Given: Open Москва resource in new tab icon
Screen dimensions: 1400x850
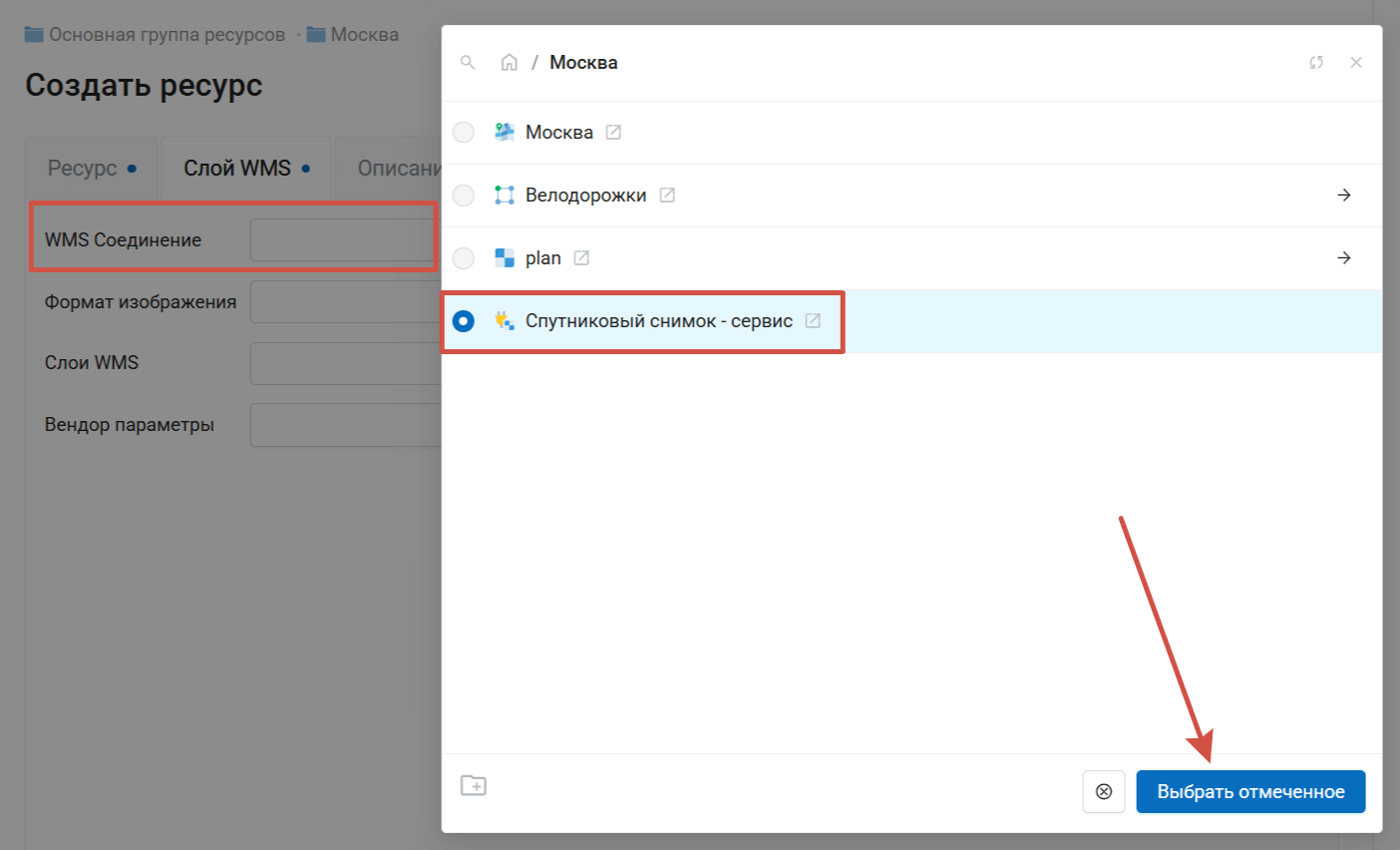Looking at the screenshot, I should coord(613,133).
